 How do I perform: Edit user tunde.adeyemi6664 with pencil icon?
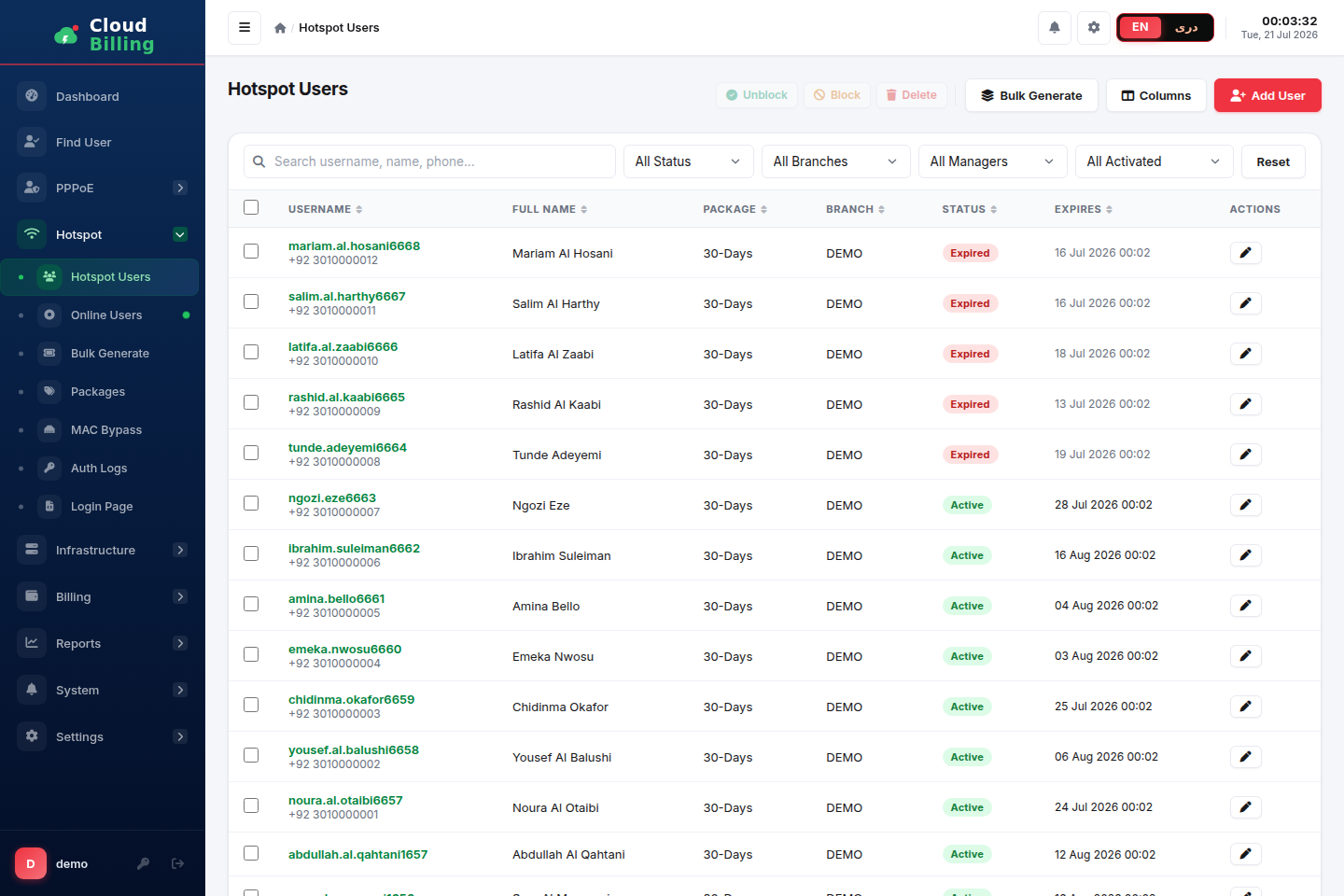pyautogui.click(x=1245, y=455)
